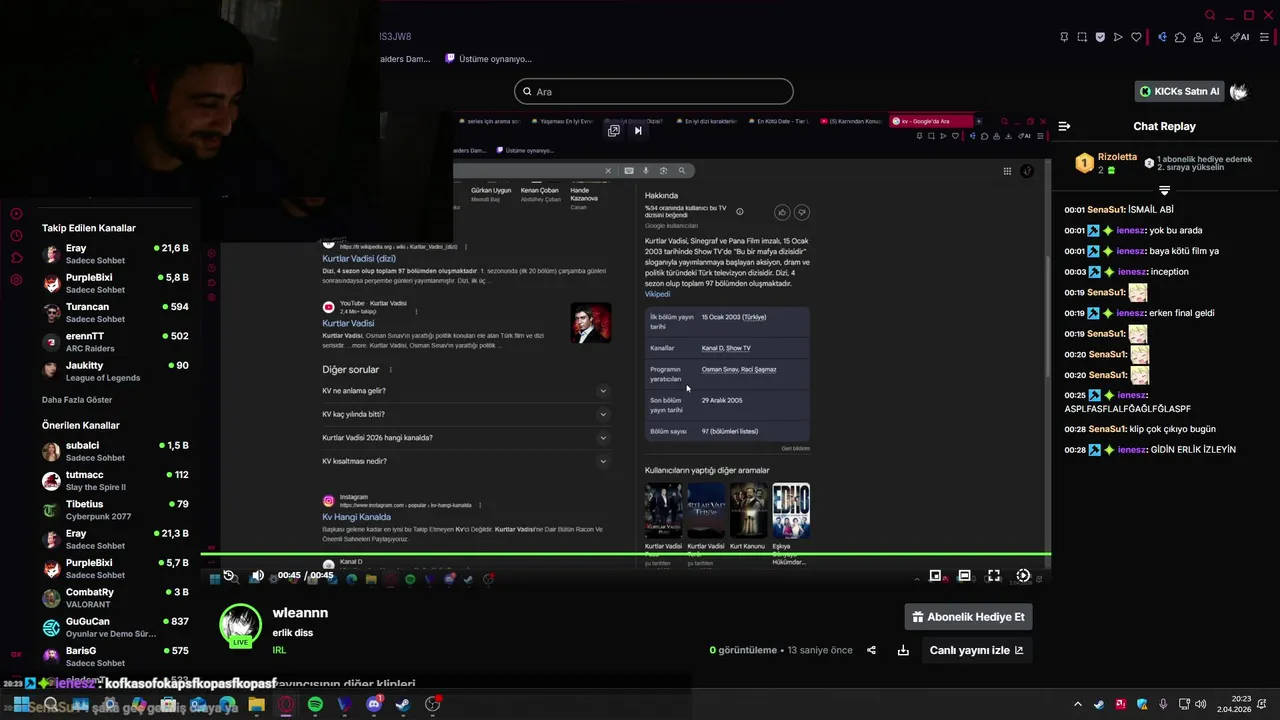This screenshot has height=720, width=1280.
Task: Open PurpleBixi with 5,8 B viewers
Action: click(115, 283)
